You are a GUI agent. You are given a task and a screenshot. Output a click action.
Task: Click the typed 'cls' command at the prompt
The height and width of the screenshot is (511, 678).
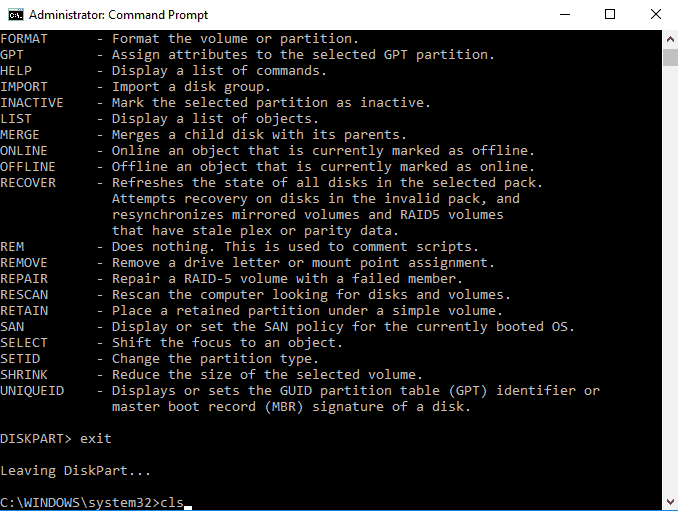pos(172,502)
